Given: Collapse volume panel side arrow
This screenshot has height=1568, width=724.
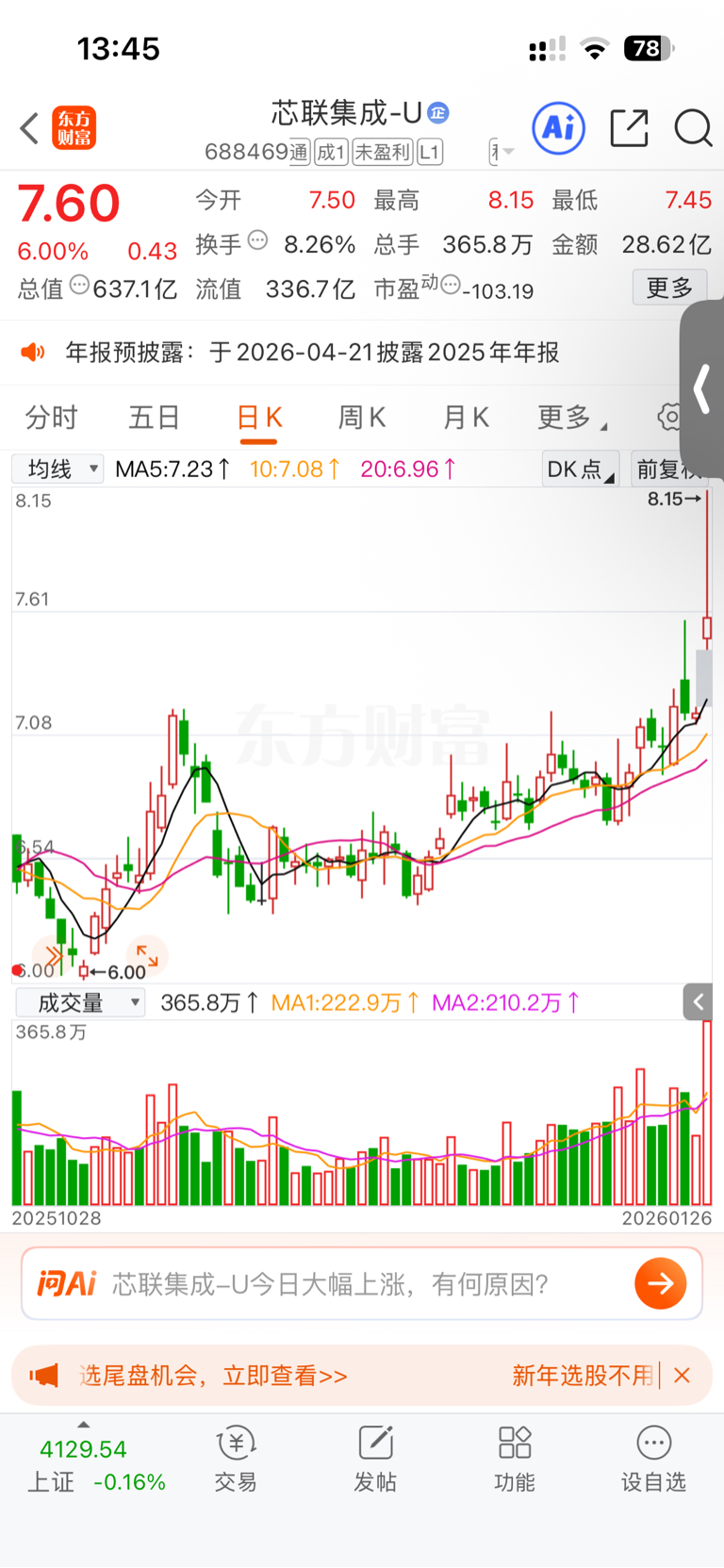Looking at the screenshot, I should click(x=698, y=1002).
